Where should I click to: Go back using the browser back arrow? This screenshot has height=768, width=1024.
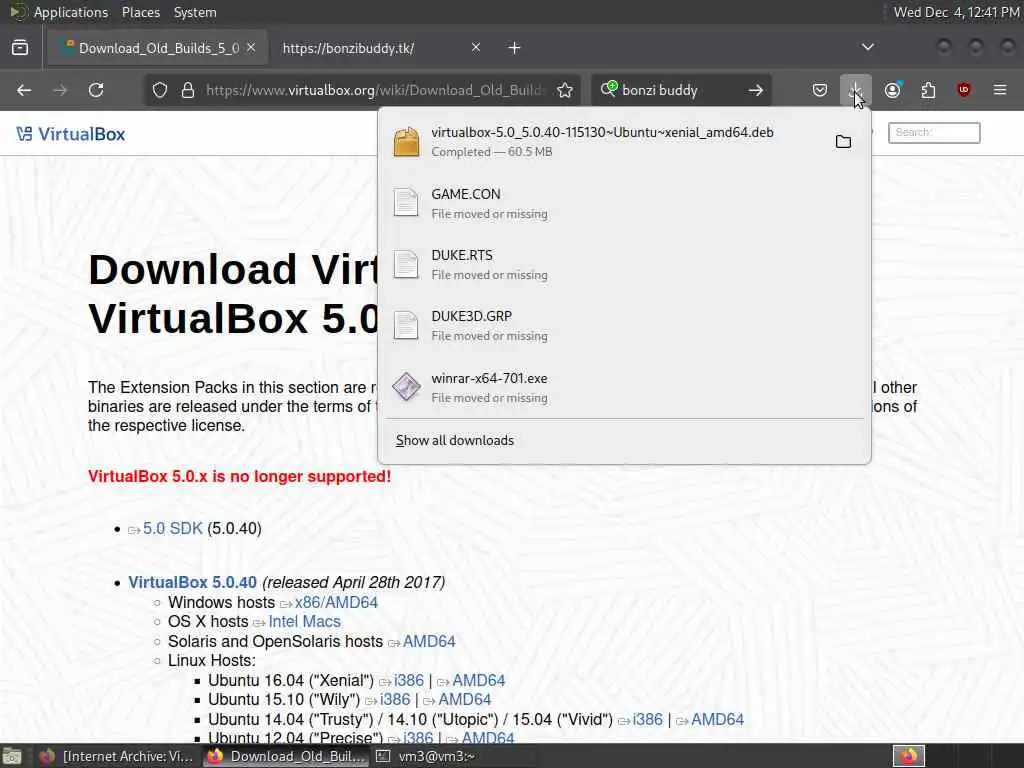point(24,90)
